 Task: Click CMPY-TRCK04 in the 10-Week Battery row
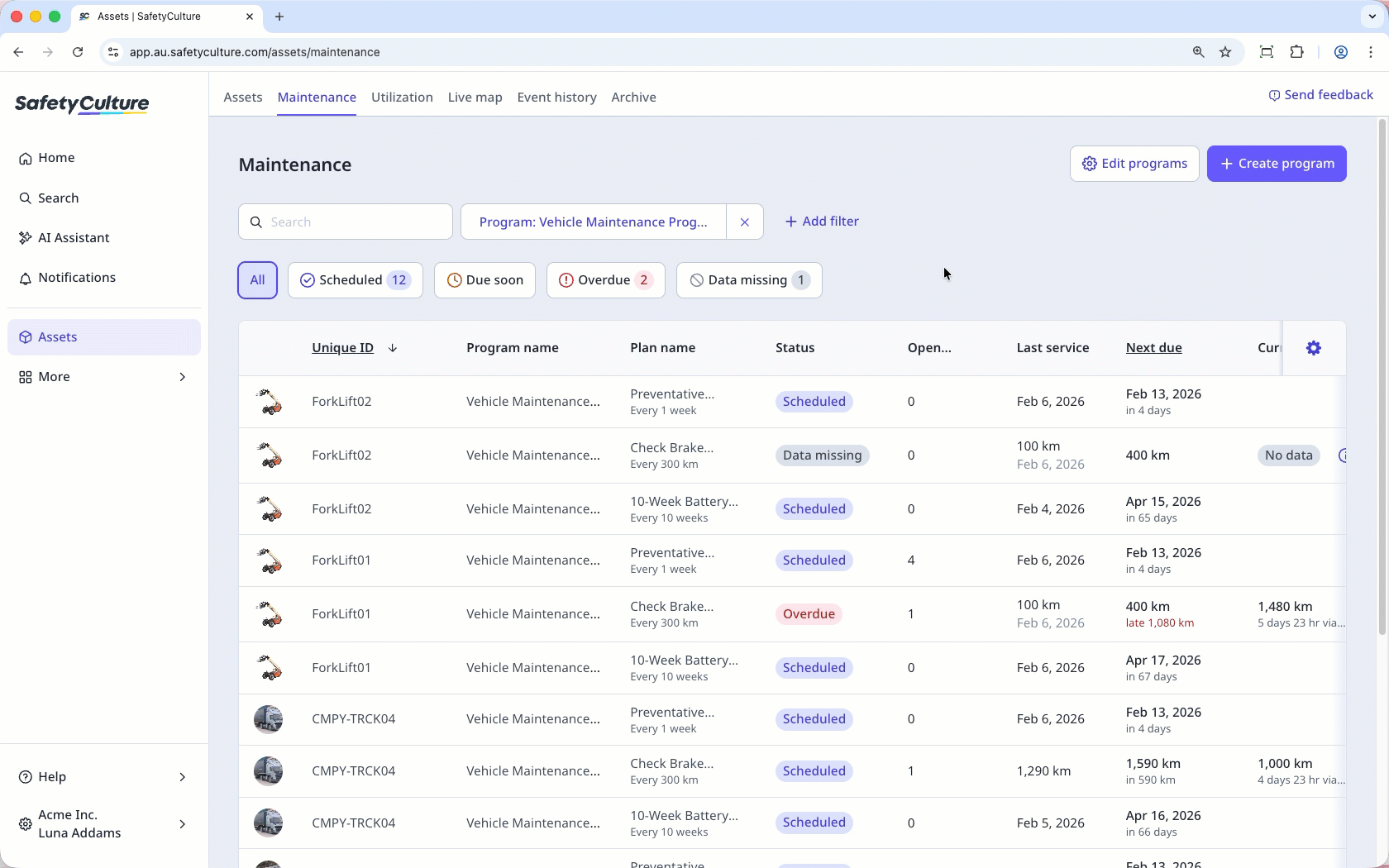(x=353, y=823)
